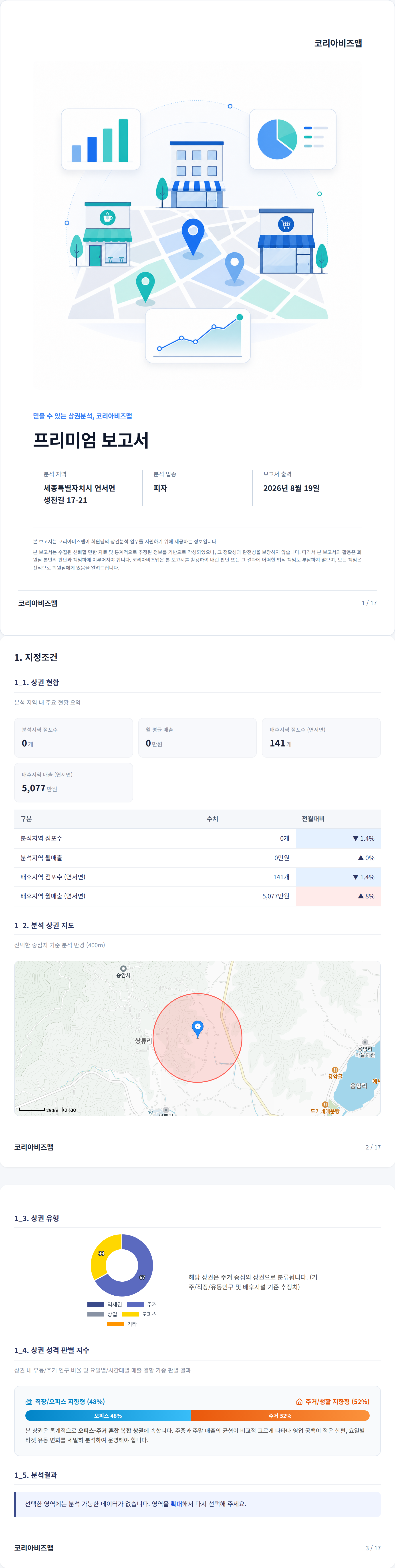Viewport: 395px width, 1568px height.
Task: Click the 용암리 마을회관 marker on the map
Action: [x=365, y=1042]
